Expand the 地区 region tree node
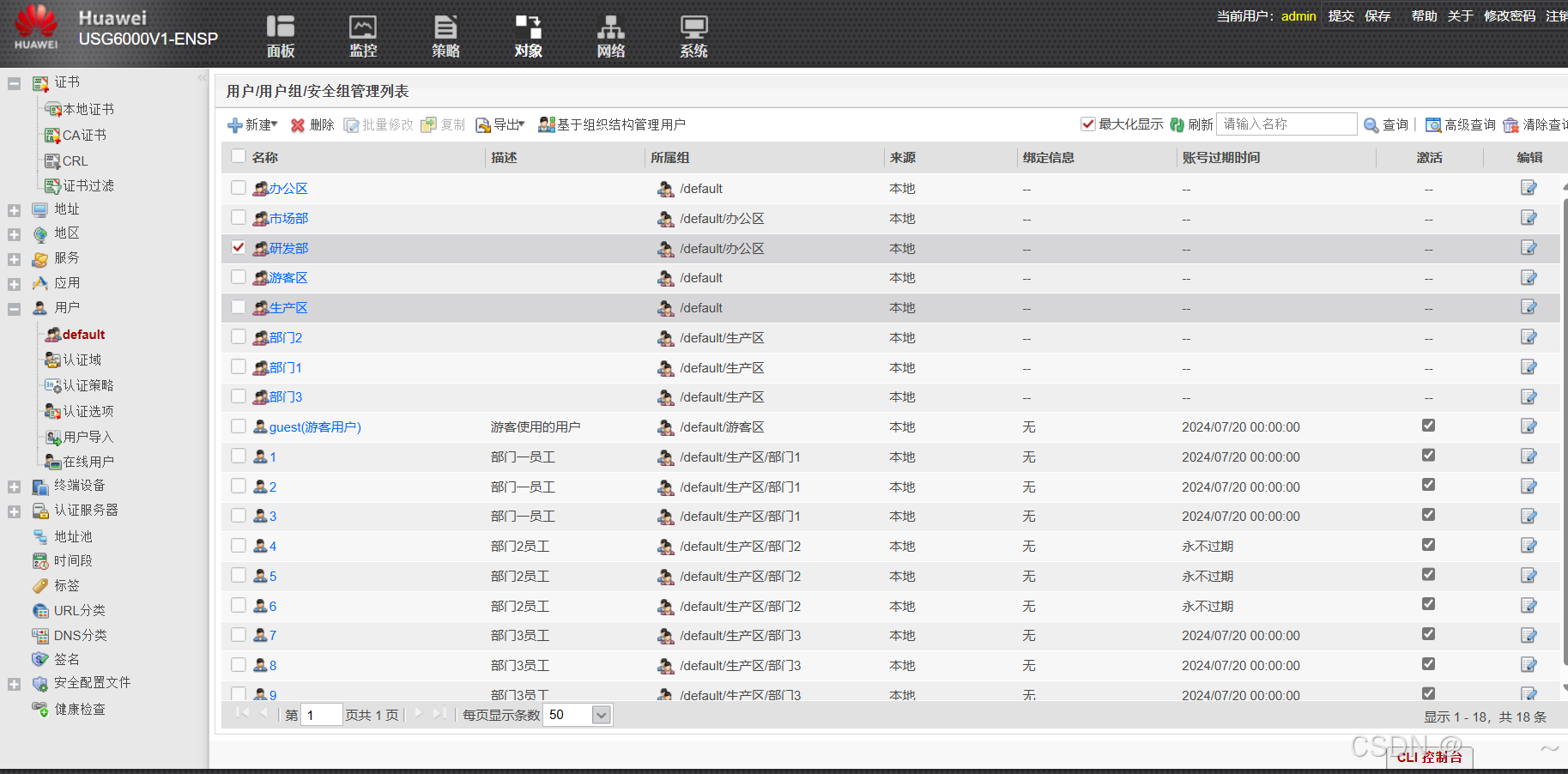Viewport: 1568px width, 774px height. (x=14, y=234)
